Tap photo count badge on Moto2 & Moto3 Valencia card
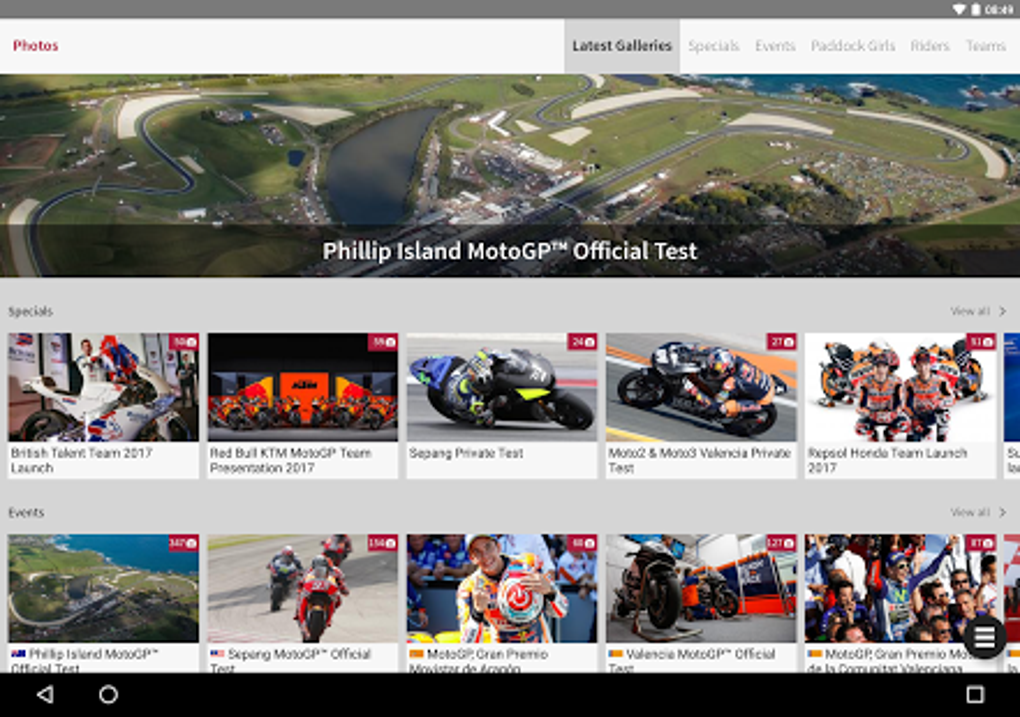 click(x=782, y=342)
